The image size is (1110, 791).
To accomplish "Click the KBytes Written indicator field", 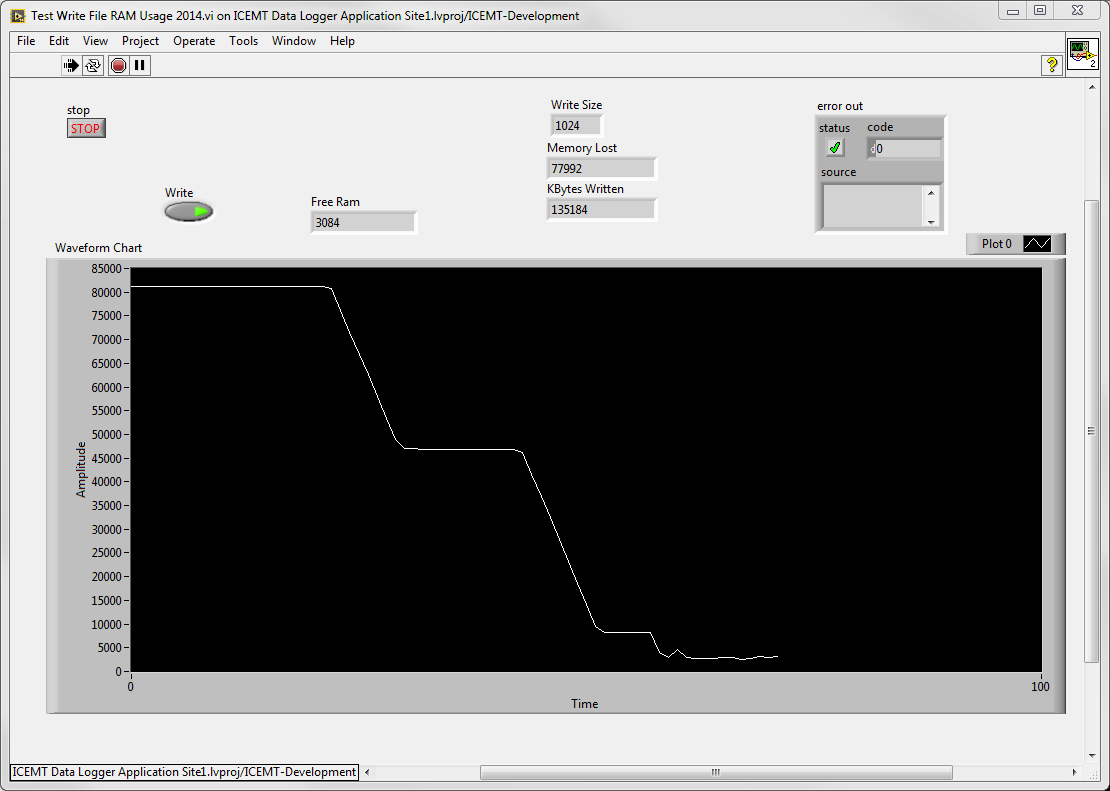I will click(x=602, y=210).
